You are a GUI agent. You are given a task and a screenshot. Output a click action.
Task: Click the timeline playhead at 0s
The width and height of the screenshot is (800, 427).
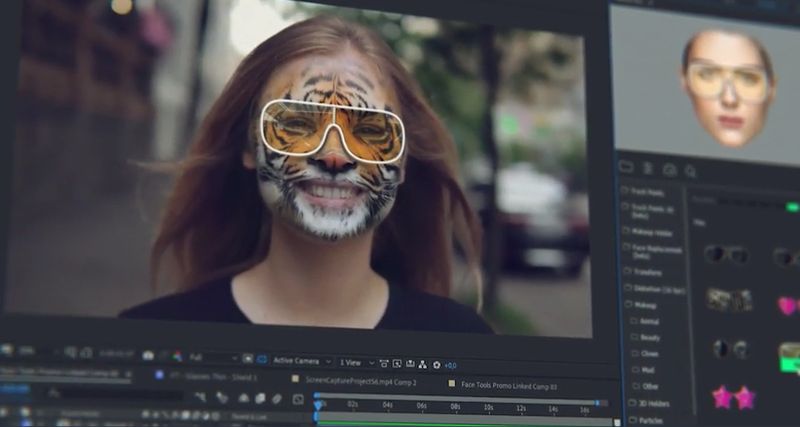318,405
